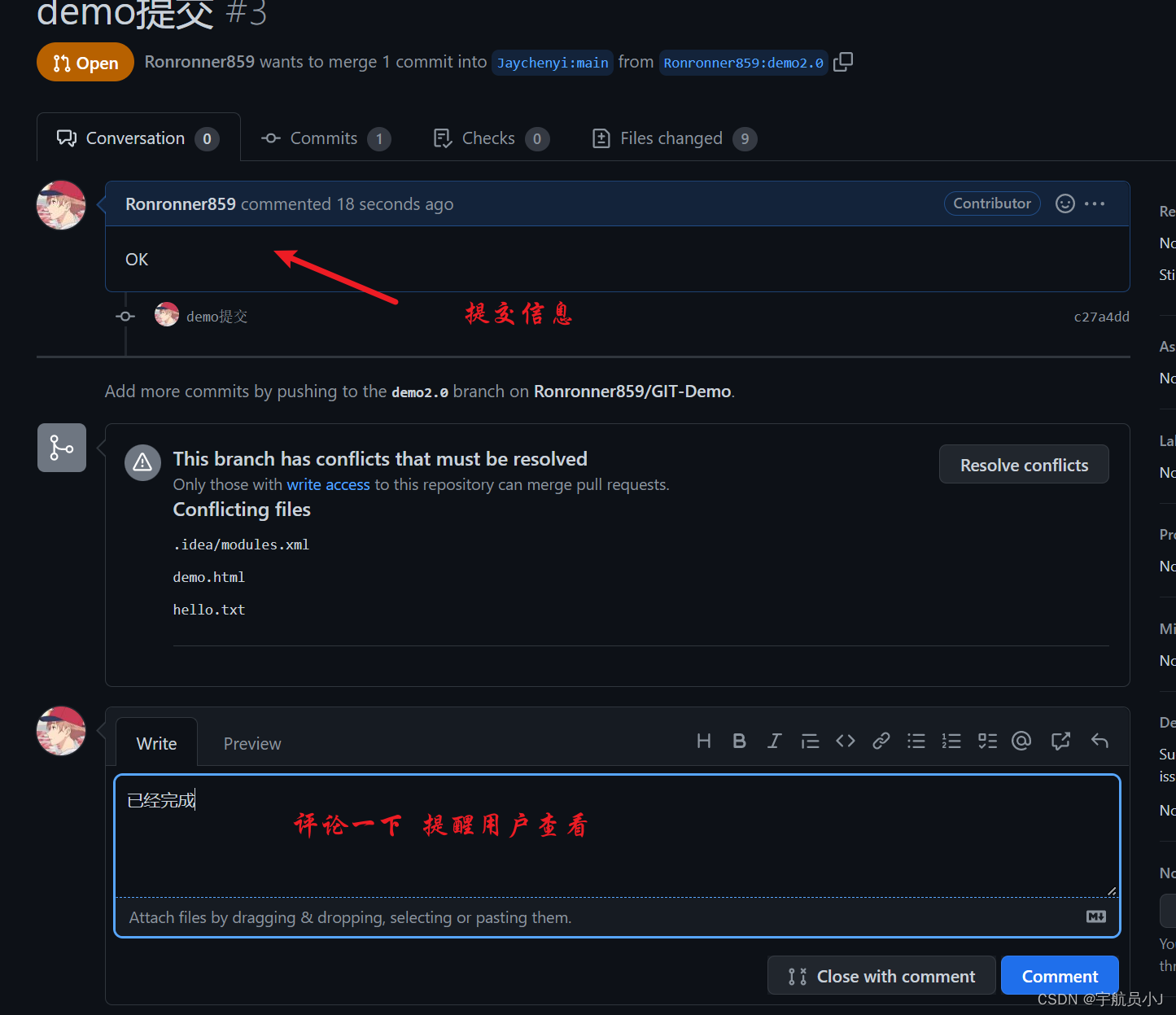Click the conflict warning triangle icon
The image size is (1176, 1015).
[x=142, y=462]
